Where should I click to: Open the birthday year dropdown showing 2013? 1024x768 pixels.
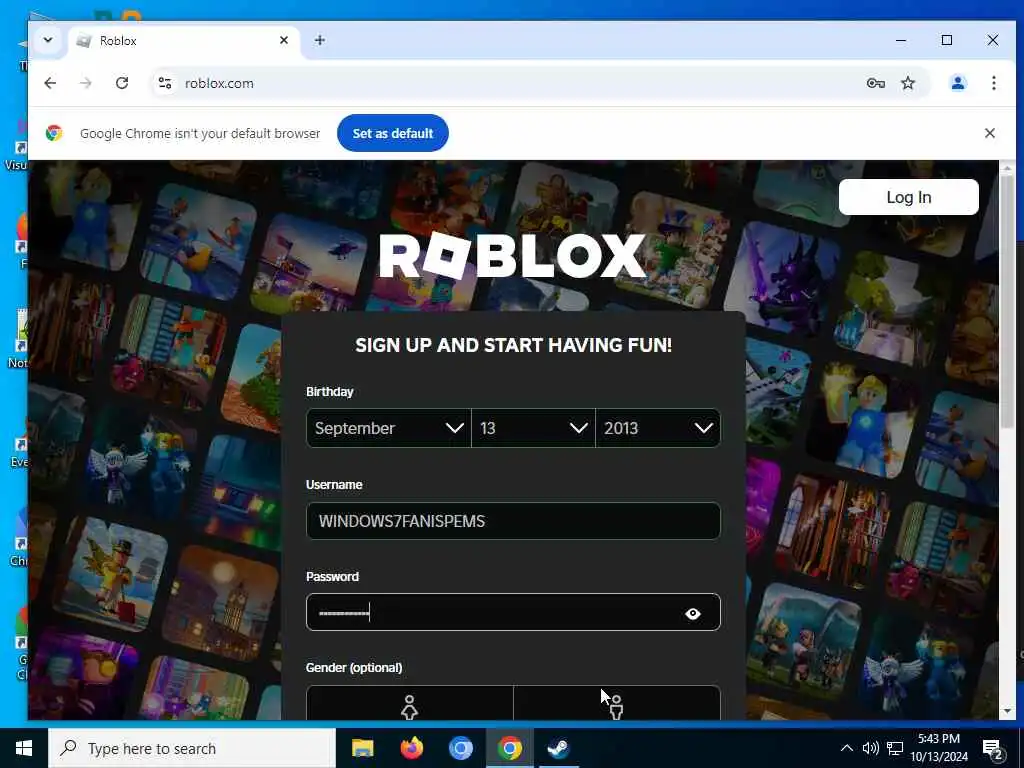[658, 428]
